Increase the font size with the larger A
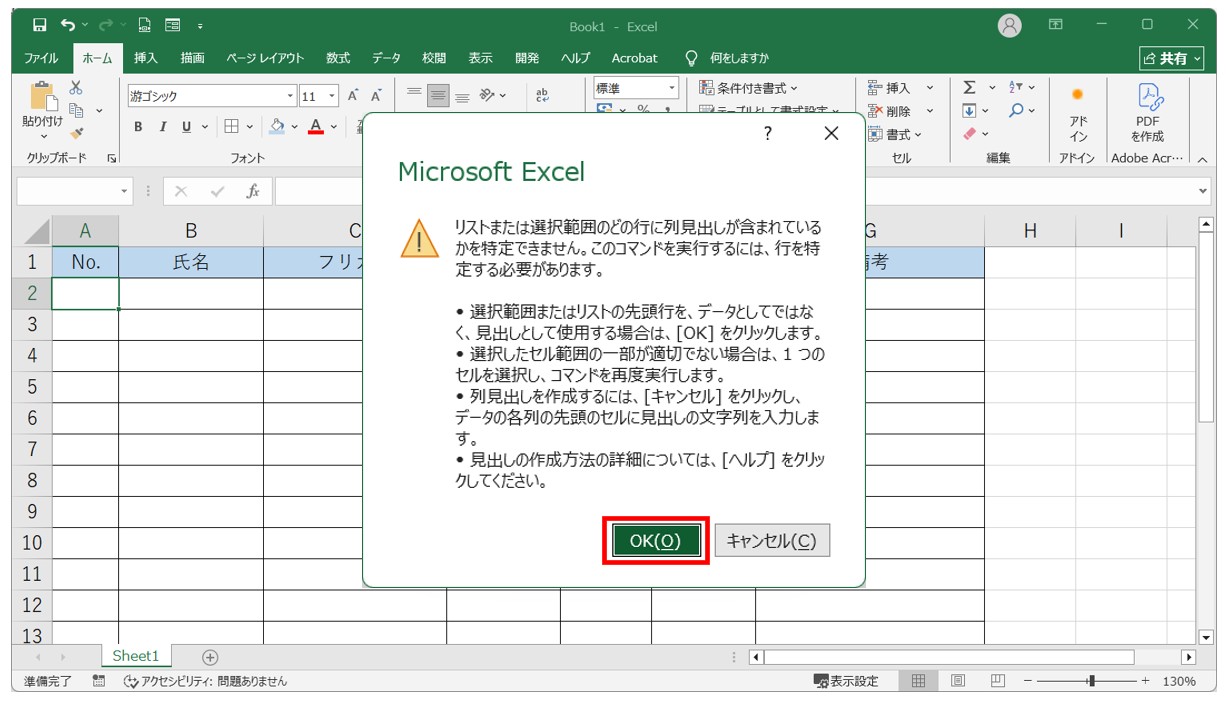 pyautogui.click(x=353, y=96)
